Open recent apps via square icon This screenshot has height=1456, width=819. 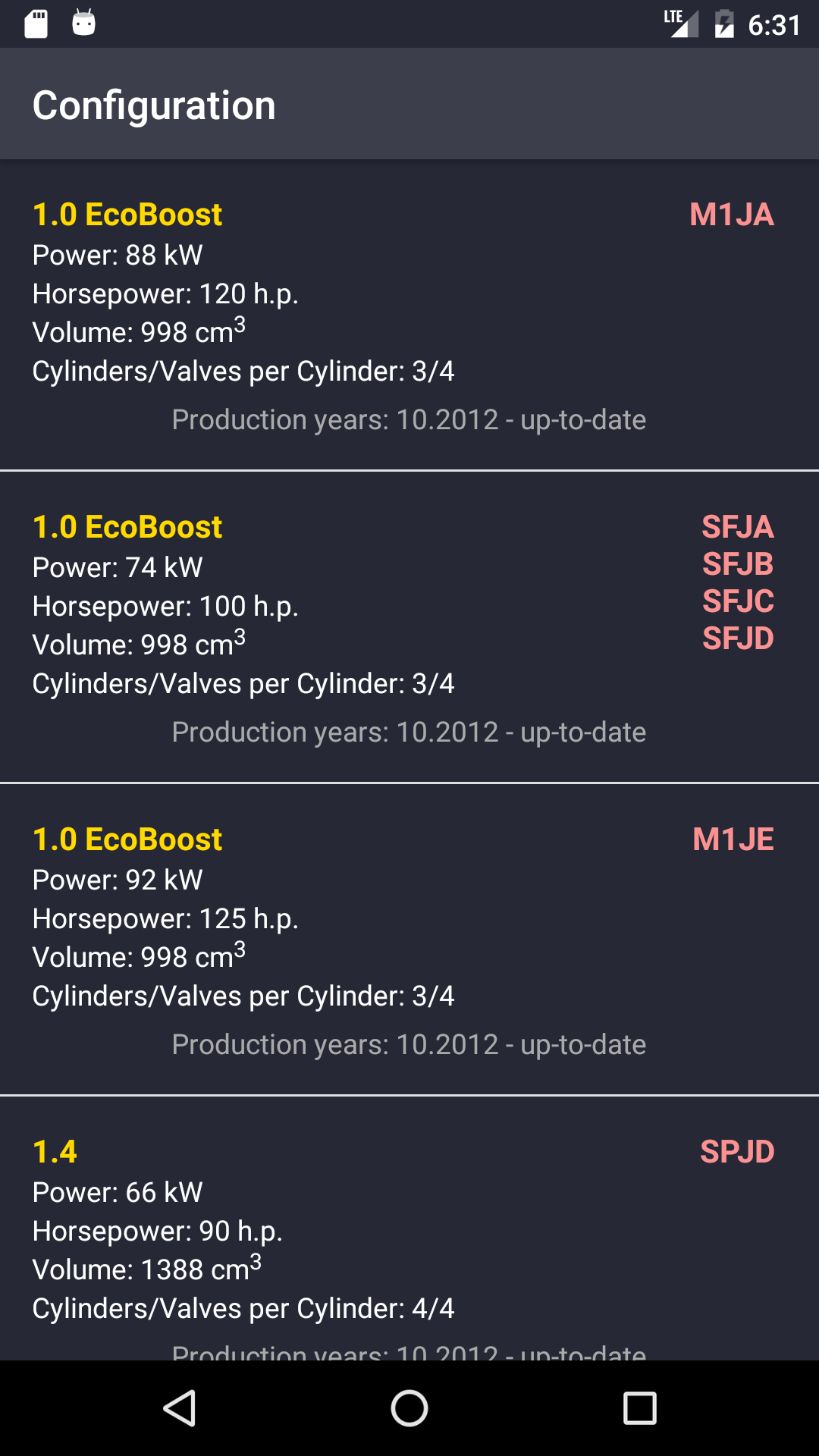639,1408
